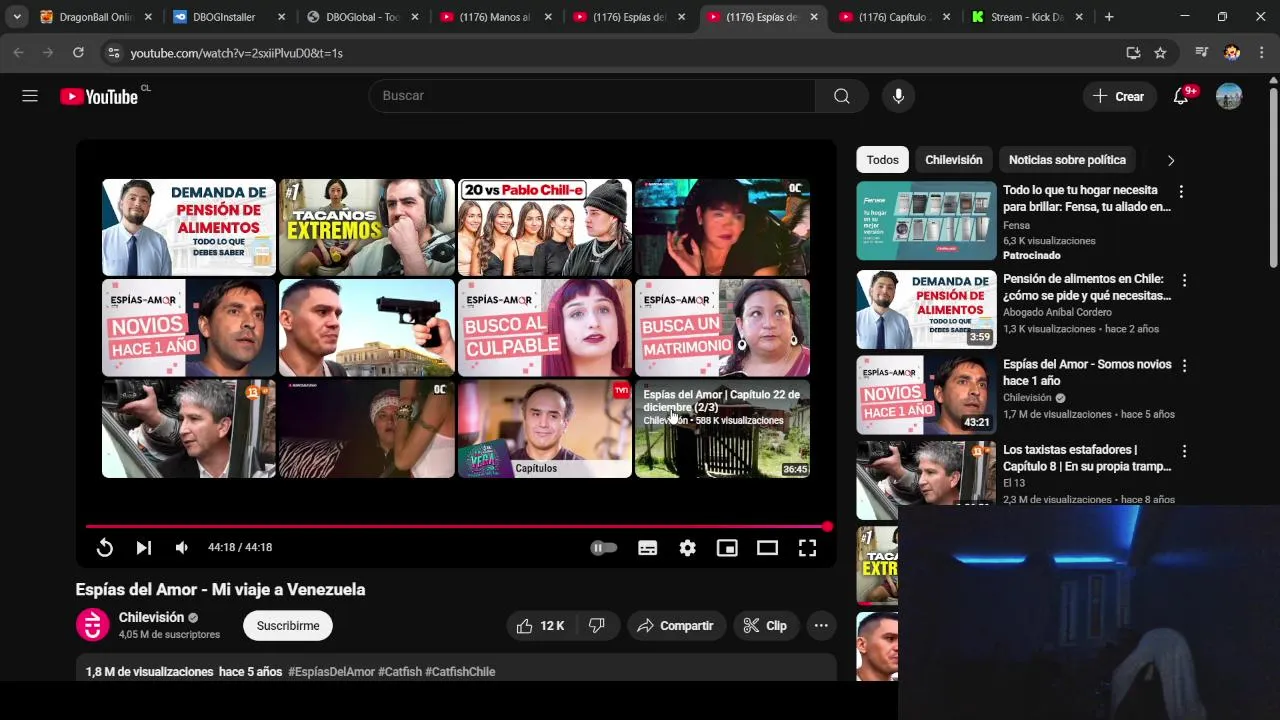Open Pensión de alimentos en Chile title
Screen dimensions: 1280x720
1087,287
